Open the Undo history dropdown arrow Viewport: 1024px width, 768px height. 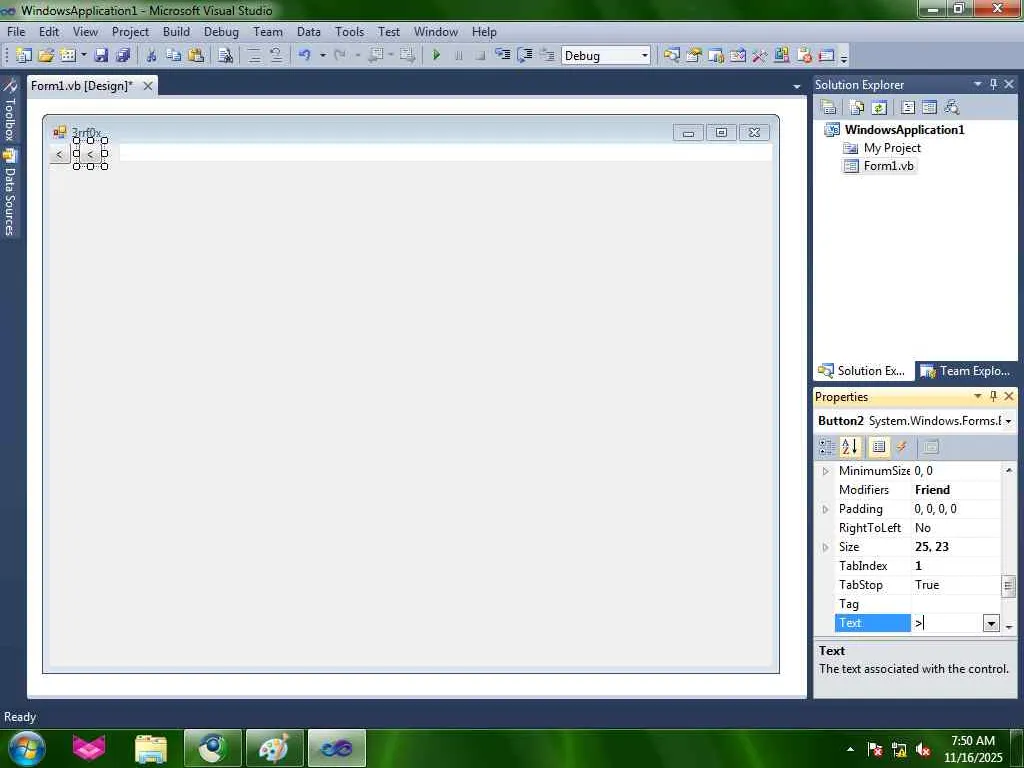coord(322,56)
